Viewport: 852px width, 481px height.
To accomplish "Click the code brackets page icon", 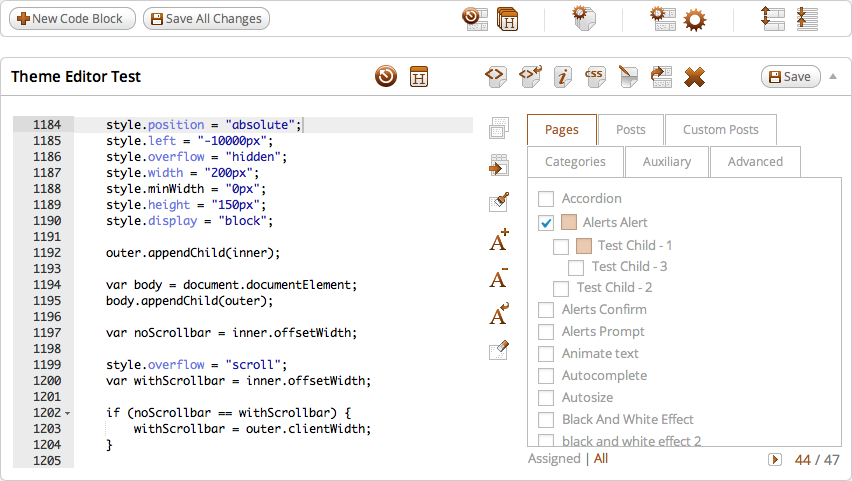I will [494, 77].
